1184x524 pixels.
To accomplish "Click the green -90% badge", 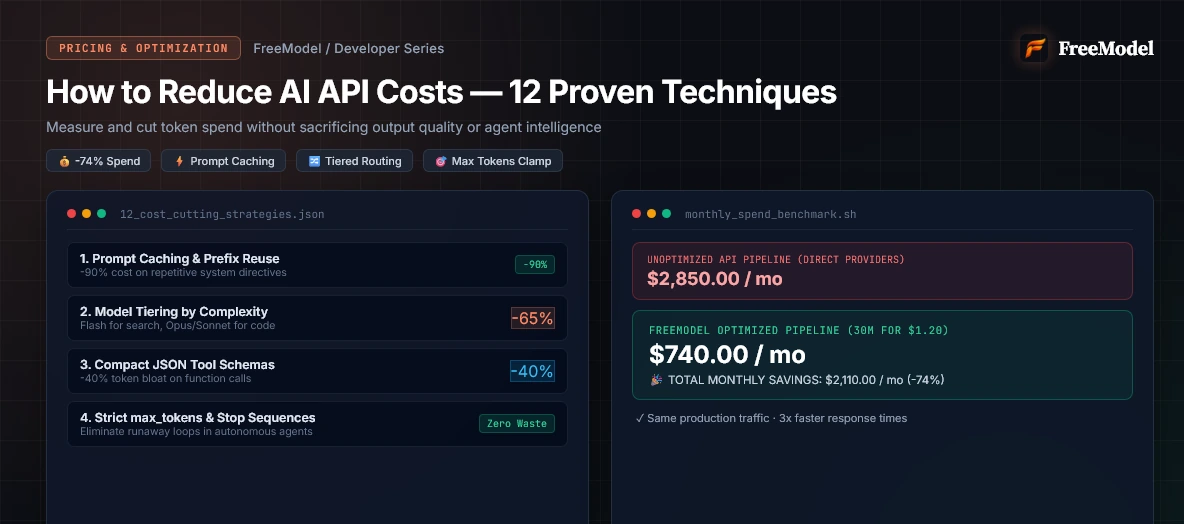I will click(535, 264).
